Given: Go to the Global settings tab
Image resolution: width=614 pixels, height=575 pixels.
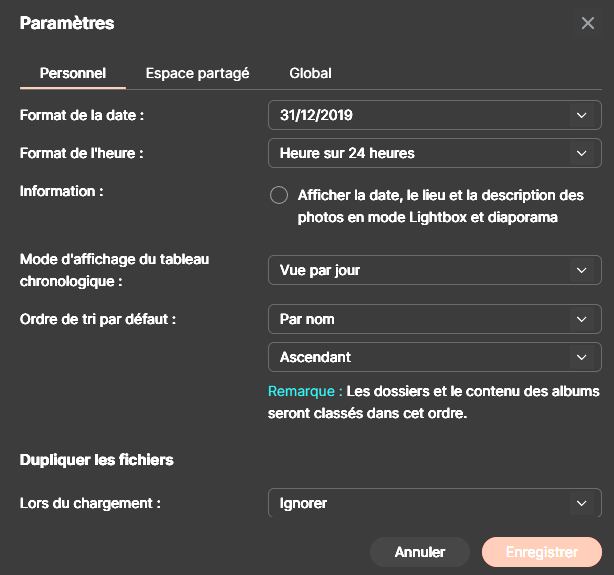Looking at the screenshot, I should point(310,73).
